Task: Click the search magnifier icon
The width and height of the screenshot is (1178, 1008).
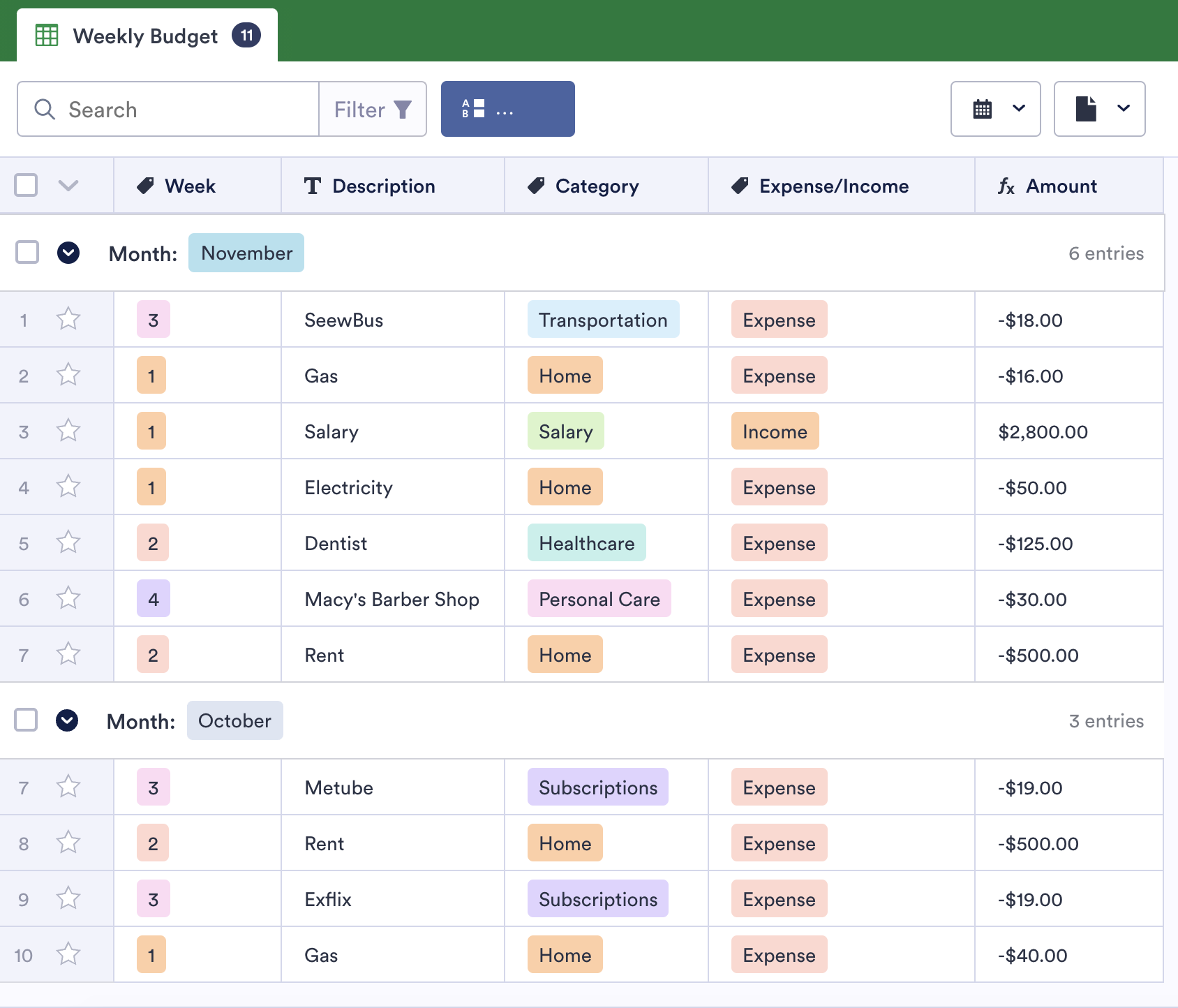Action: click(45, 110)
